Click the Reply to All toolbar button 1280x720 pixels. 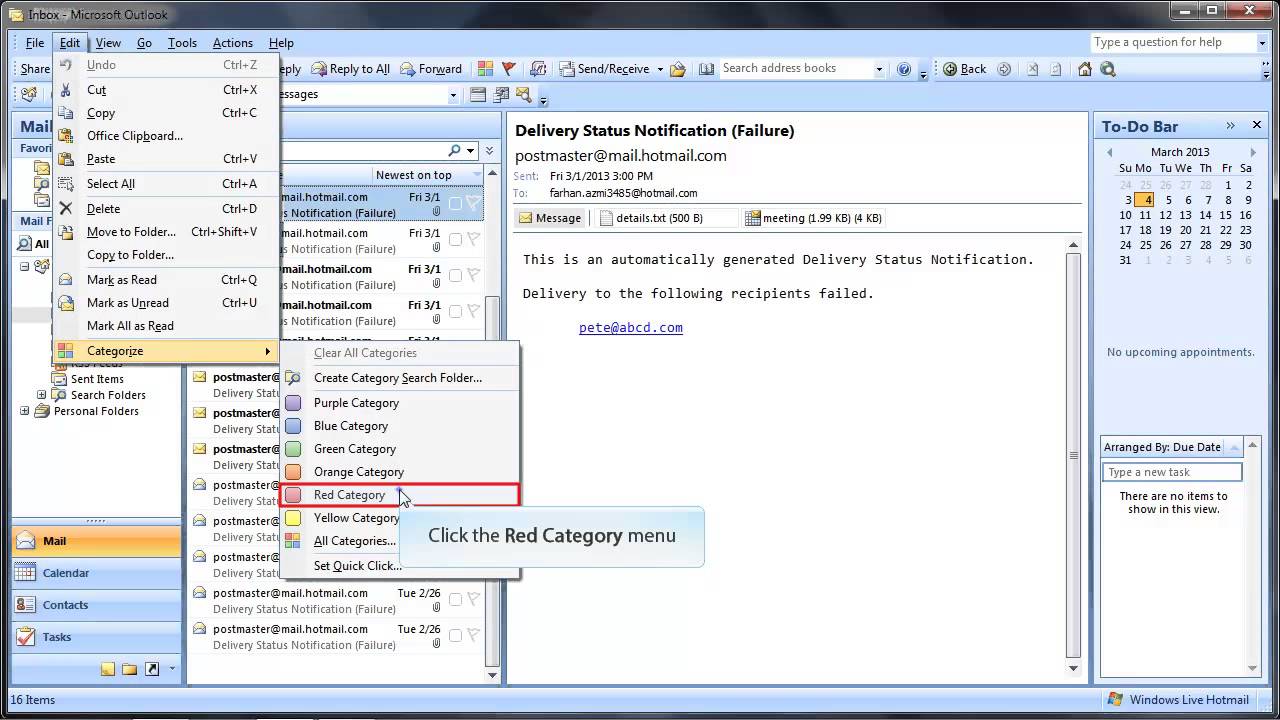(350, 69)
